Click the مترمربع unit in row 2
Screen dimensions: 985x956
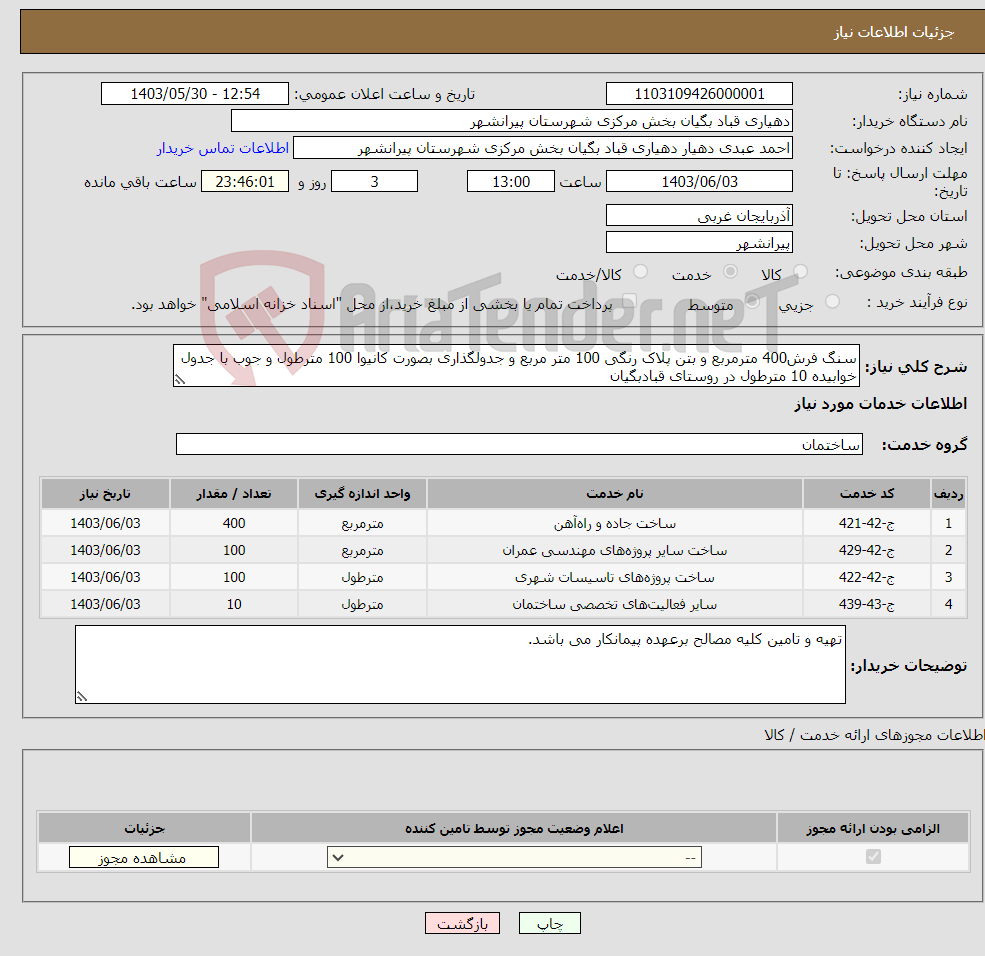(x=362, y=551)
